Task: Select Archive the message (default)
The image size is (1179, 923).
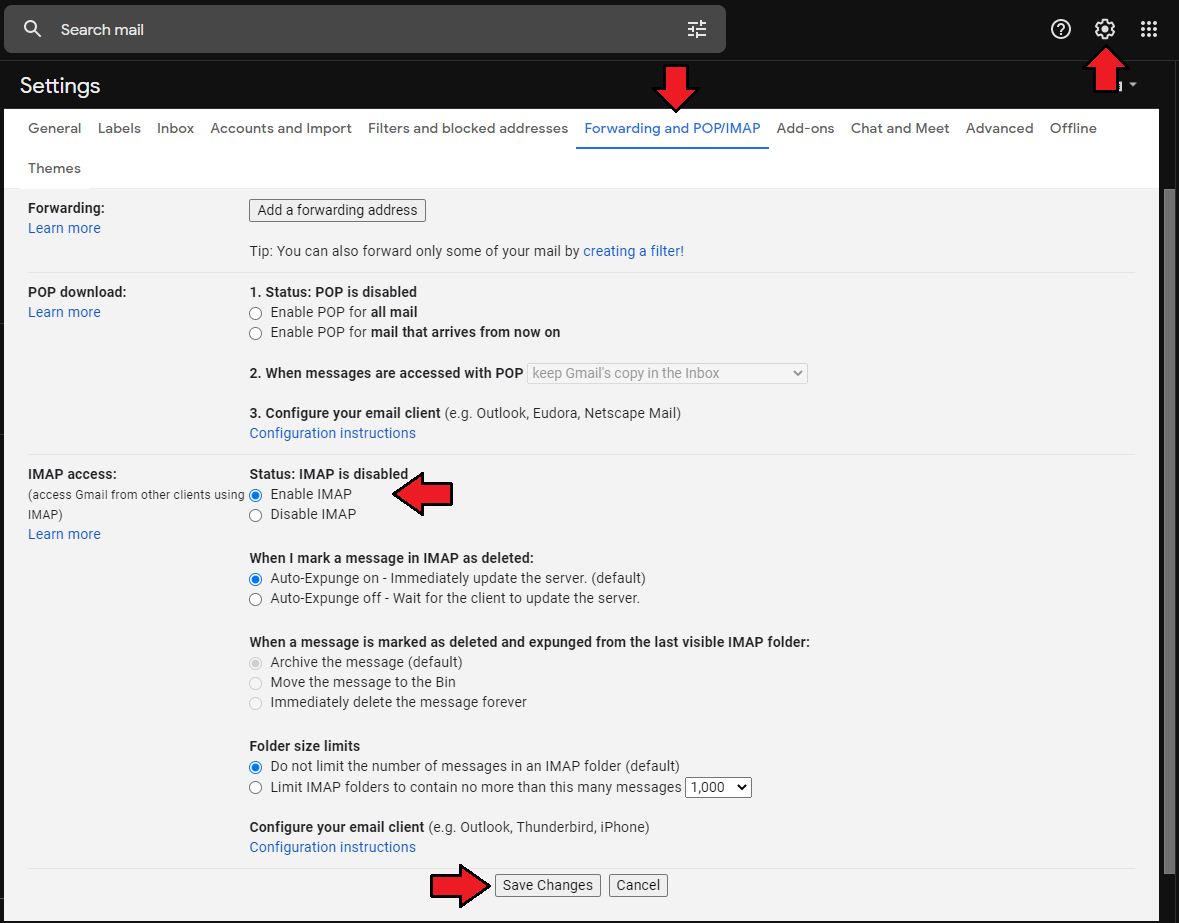Action: click(x=256, y=664)
